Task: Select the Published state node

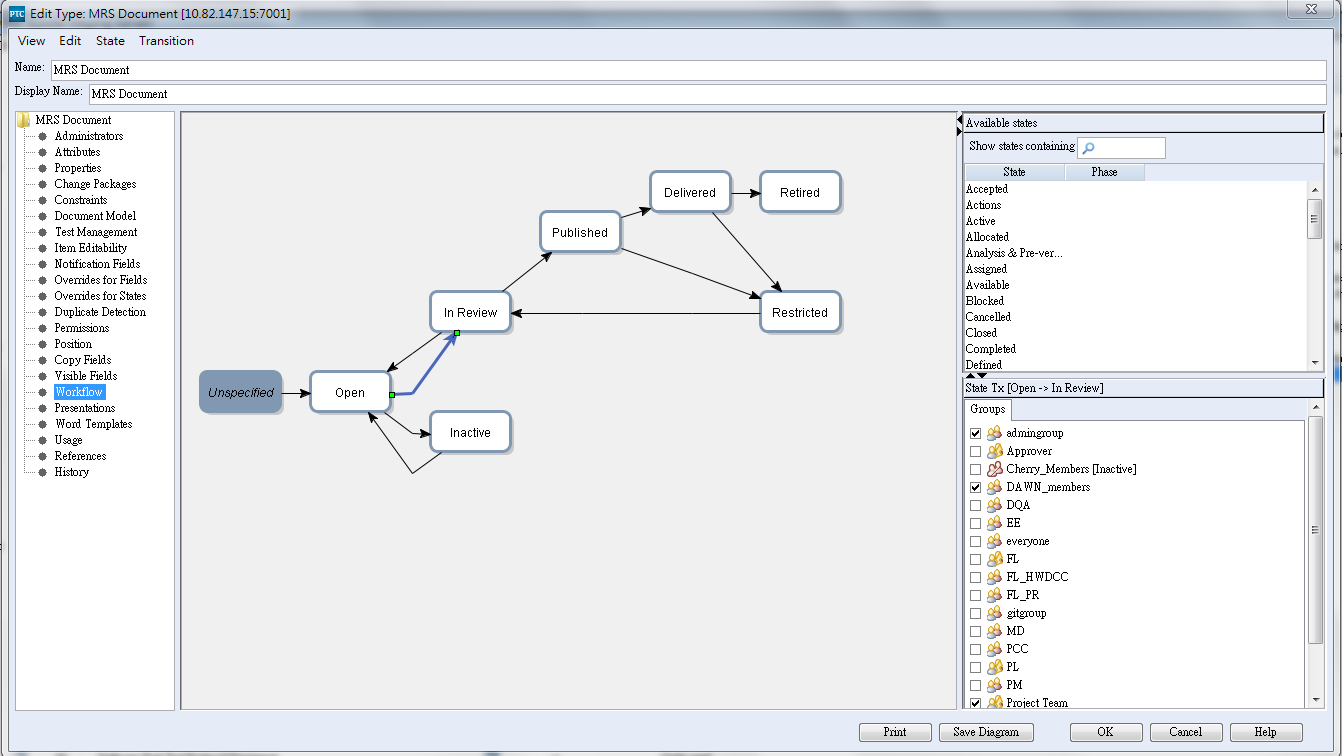Action: (x=580, y=232)
